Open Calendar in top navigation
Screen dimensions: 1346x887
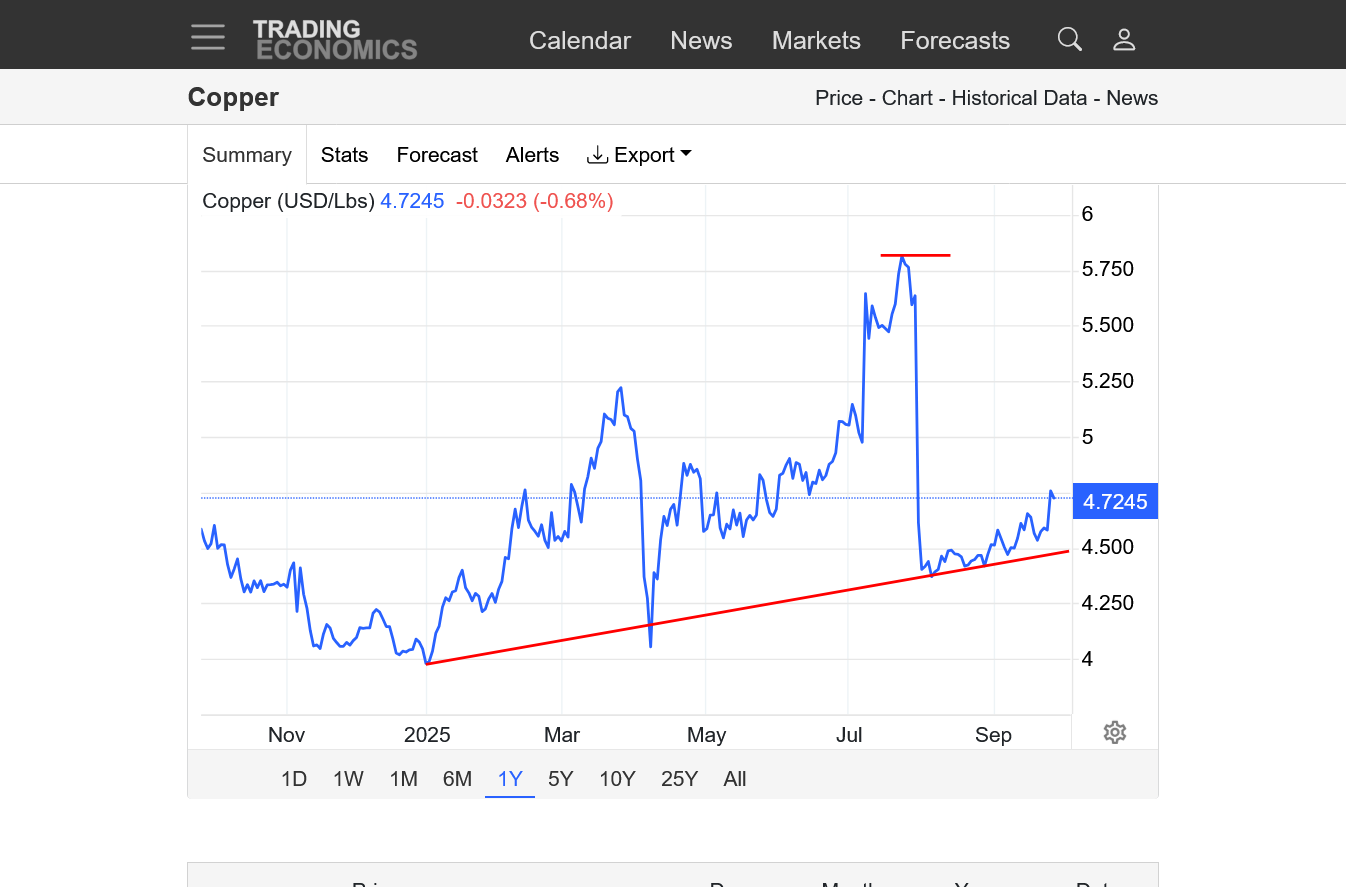pyautogui.click(x=580, y=41)
